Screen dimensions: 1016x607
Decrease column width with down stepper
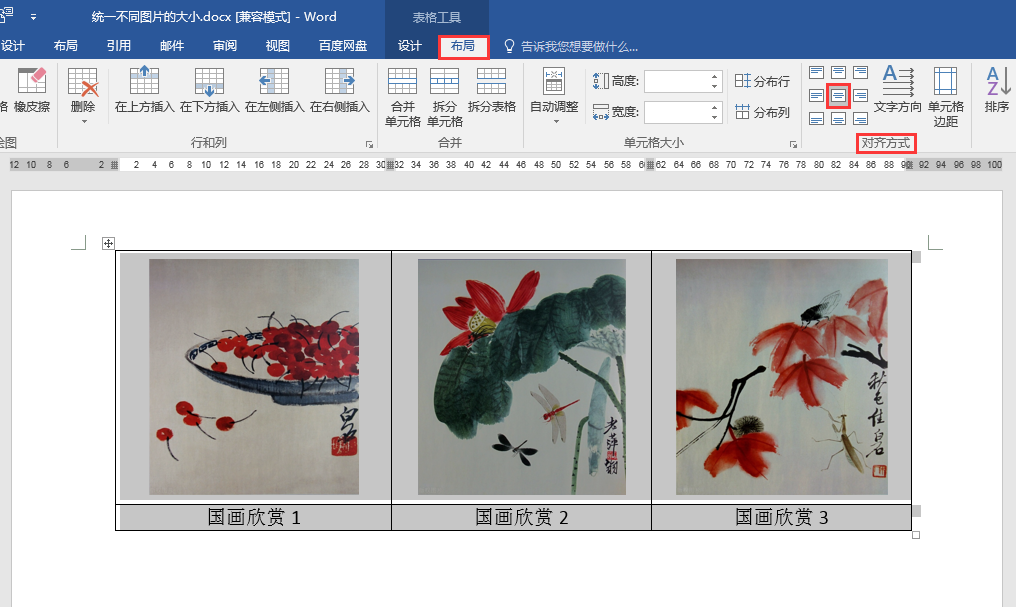click(x=714, y=117)
